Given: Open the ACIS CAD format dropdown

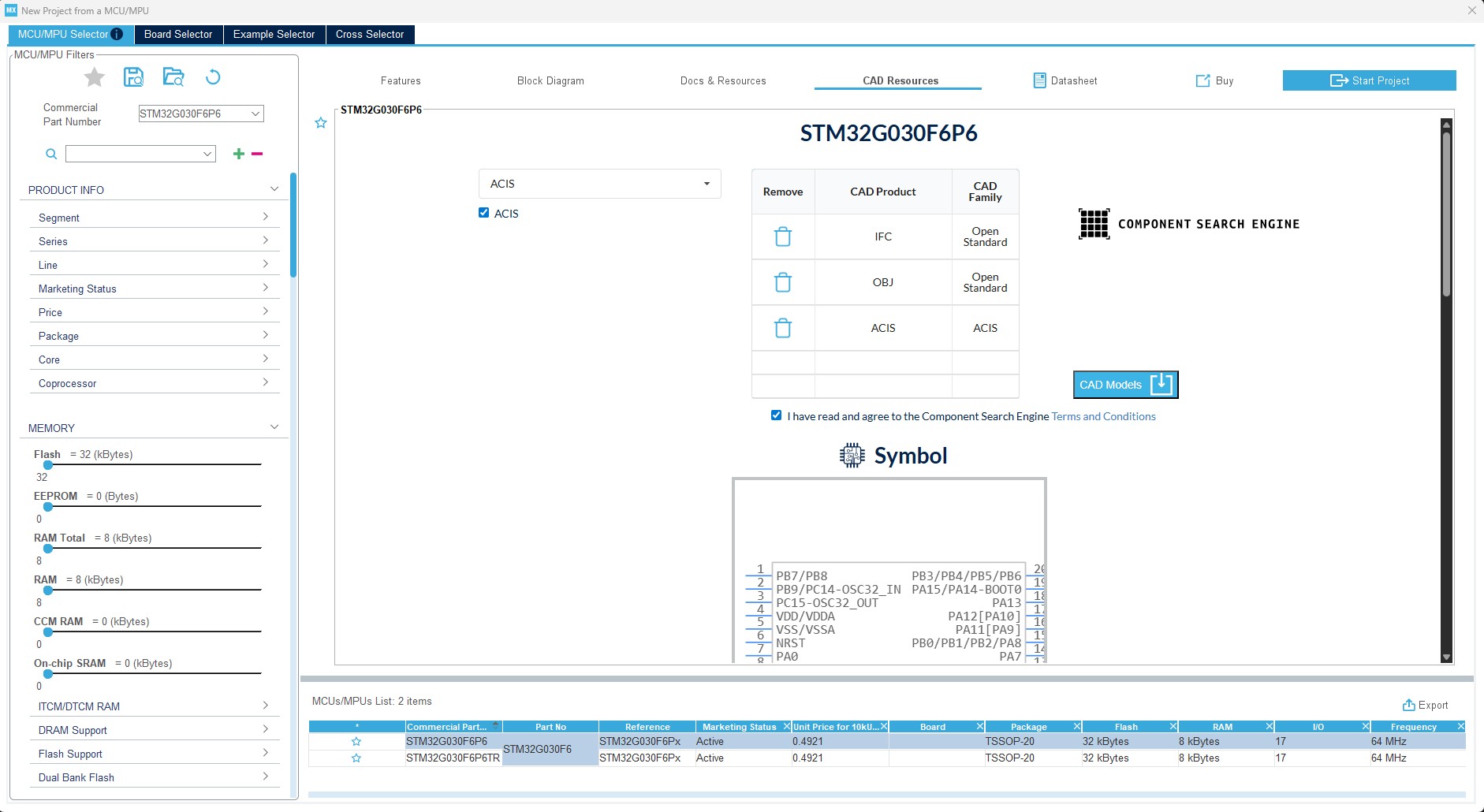Looking at the screenshot, I should [599, 184].
